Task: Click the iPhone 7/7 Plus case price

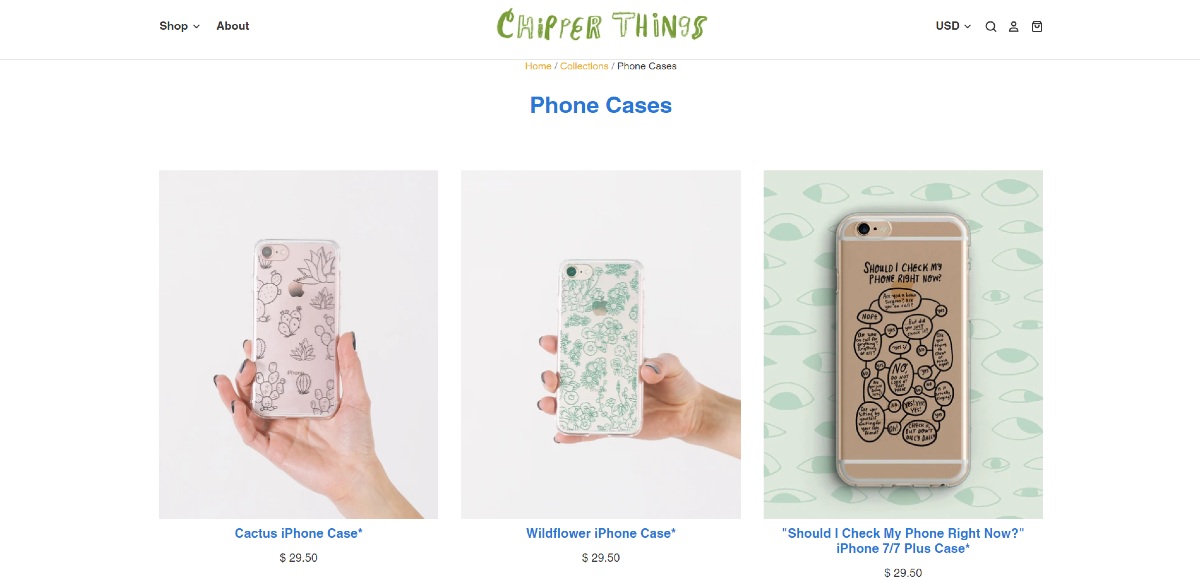Action: pyautogui.click(x=903, y=573)
